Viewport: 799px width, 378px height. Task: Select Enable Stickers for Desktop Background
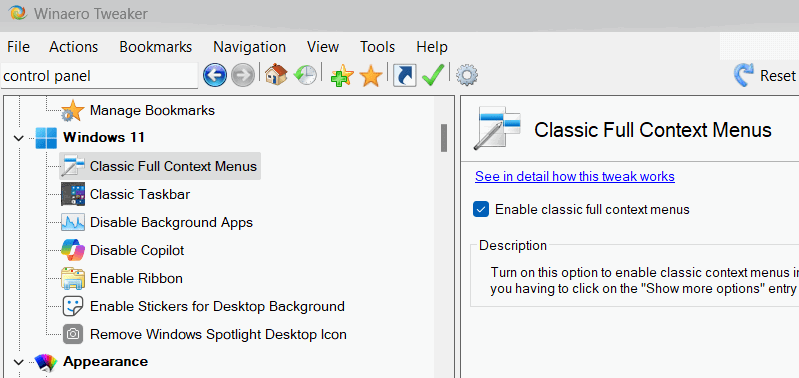[x=218, y=306]
